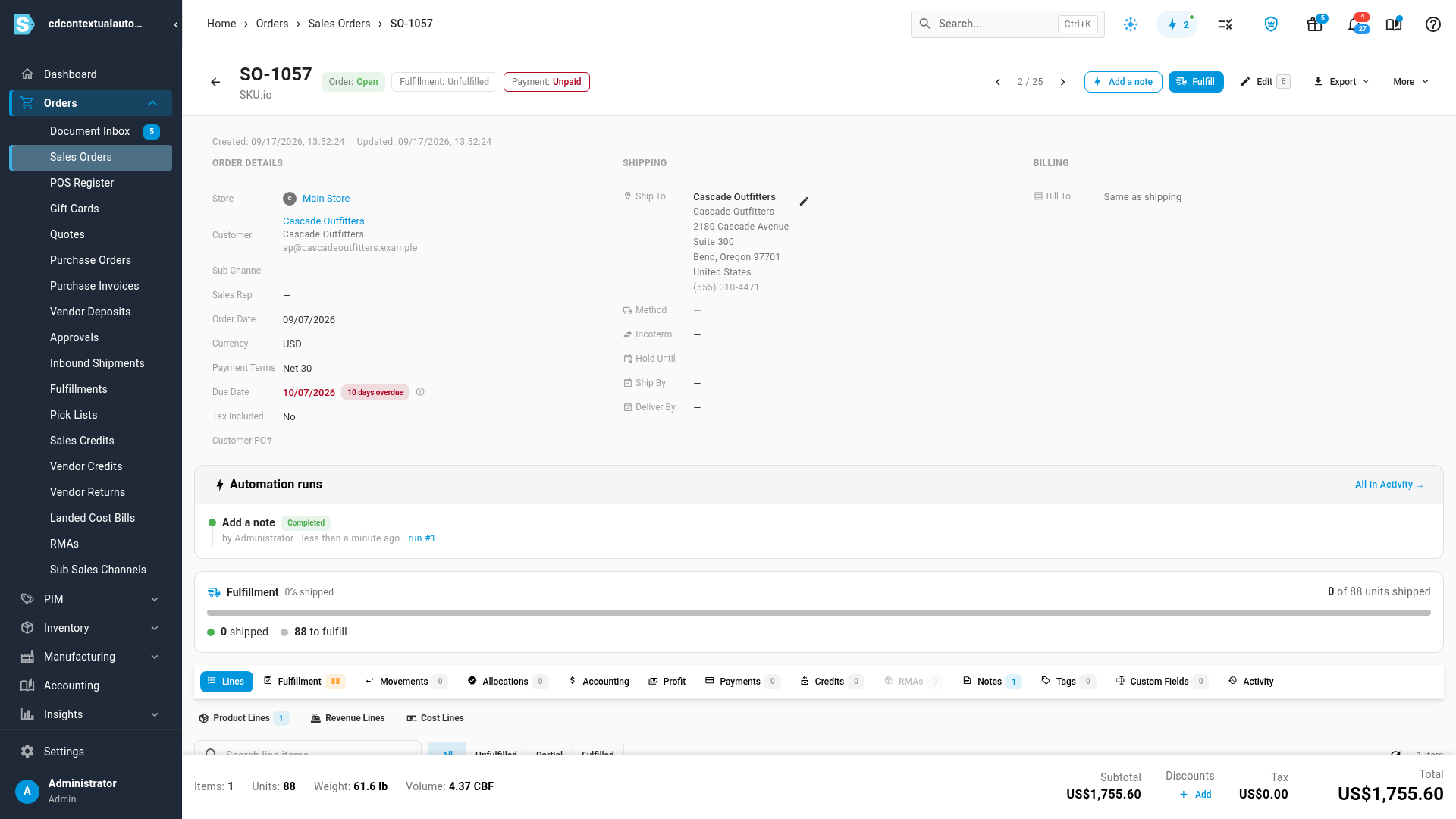Open the run #1 link
1456x819 pixels.
coord(422,538)
